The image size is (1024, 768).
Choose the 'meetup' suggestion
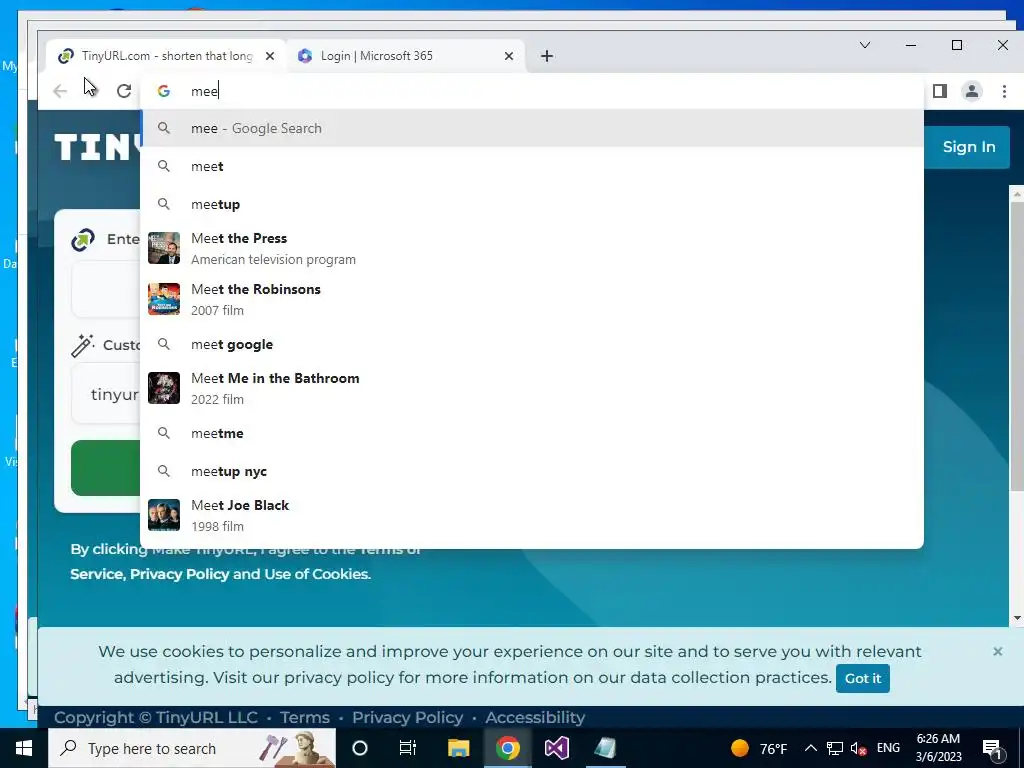pyautogui.click(x=532, y=204)
